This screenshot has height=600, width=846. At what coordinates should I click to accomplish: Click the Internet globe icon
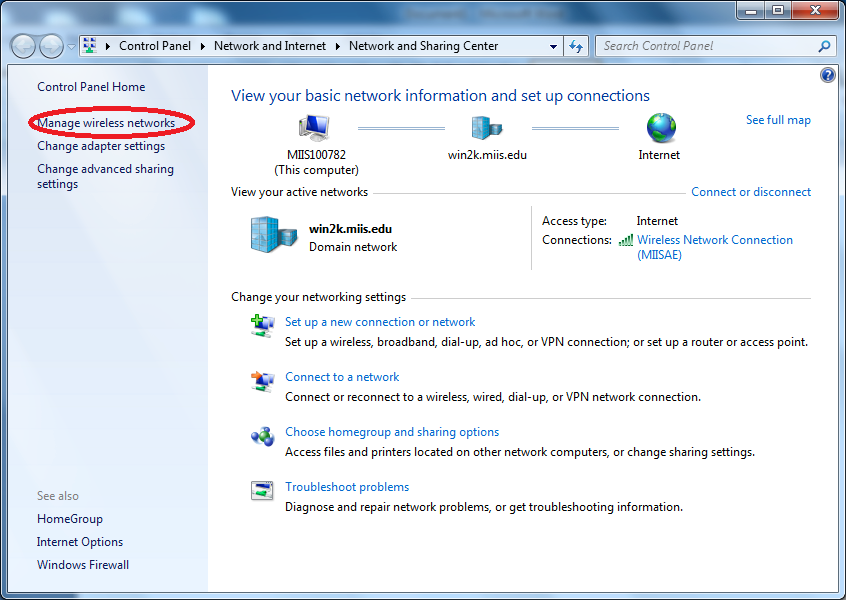659,128
